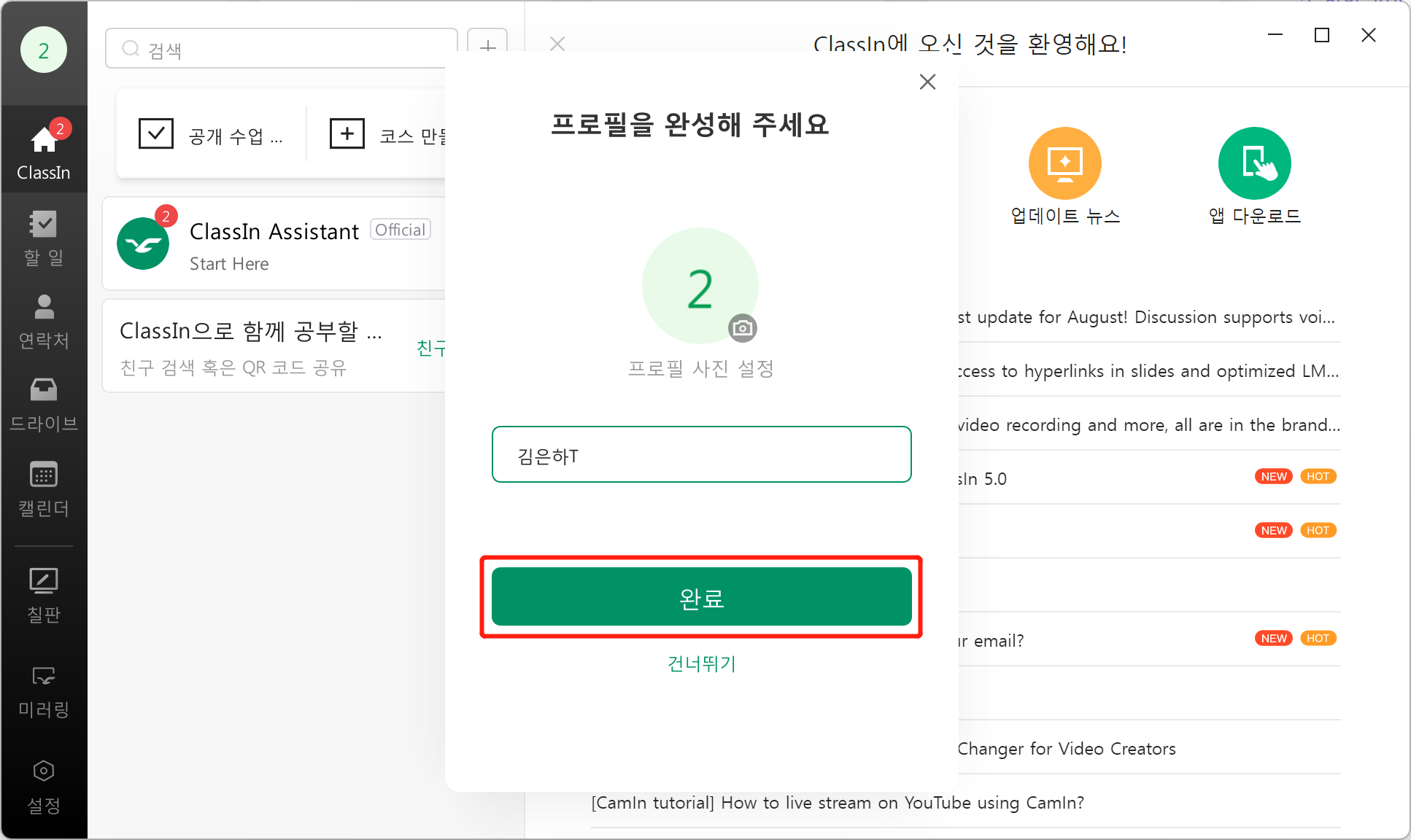Viewport: 1411px width, 840px height.
Task: Click the 완료 button
Action: pyautogui.click(x=702, y=596)
